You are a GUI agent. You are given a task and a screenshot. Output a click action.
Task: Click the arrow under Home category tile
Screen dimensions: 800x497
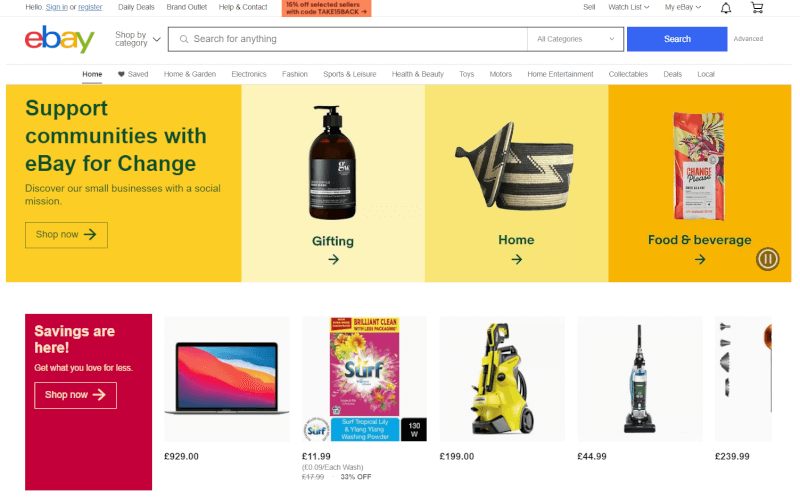pyautogui.click(x=516, y=260)
